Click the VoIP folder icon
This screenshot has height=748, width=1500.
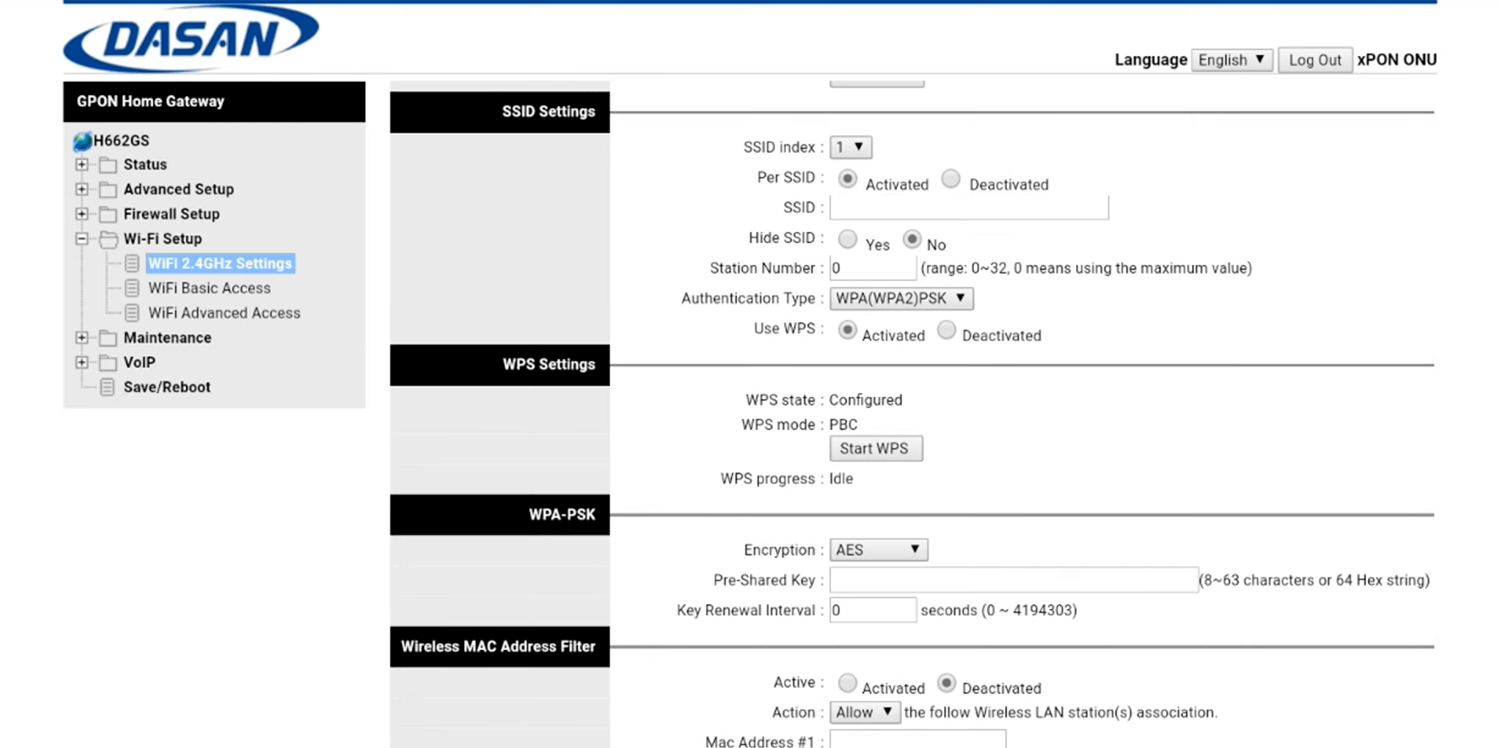[107, 363]
